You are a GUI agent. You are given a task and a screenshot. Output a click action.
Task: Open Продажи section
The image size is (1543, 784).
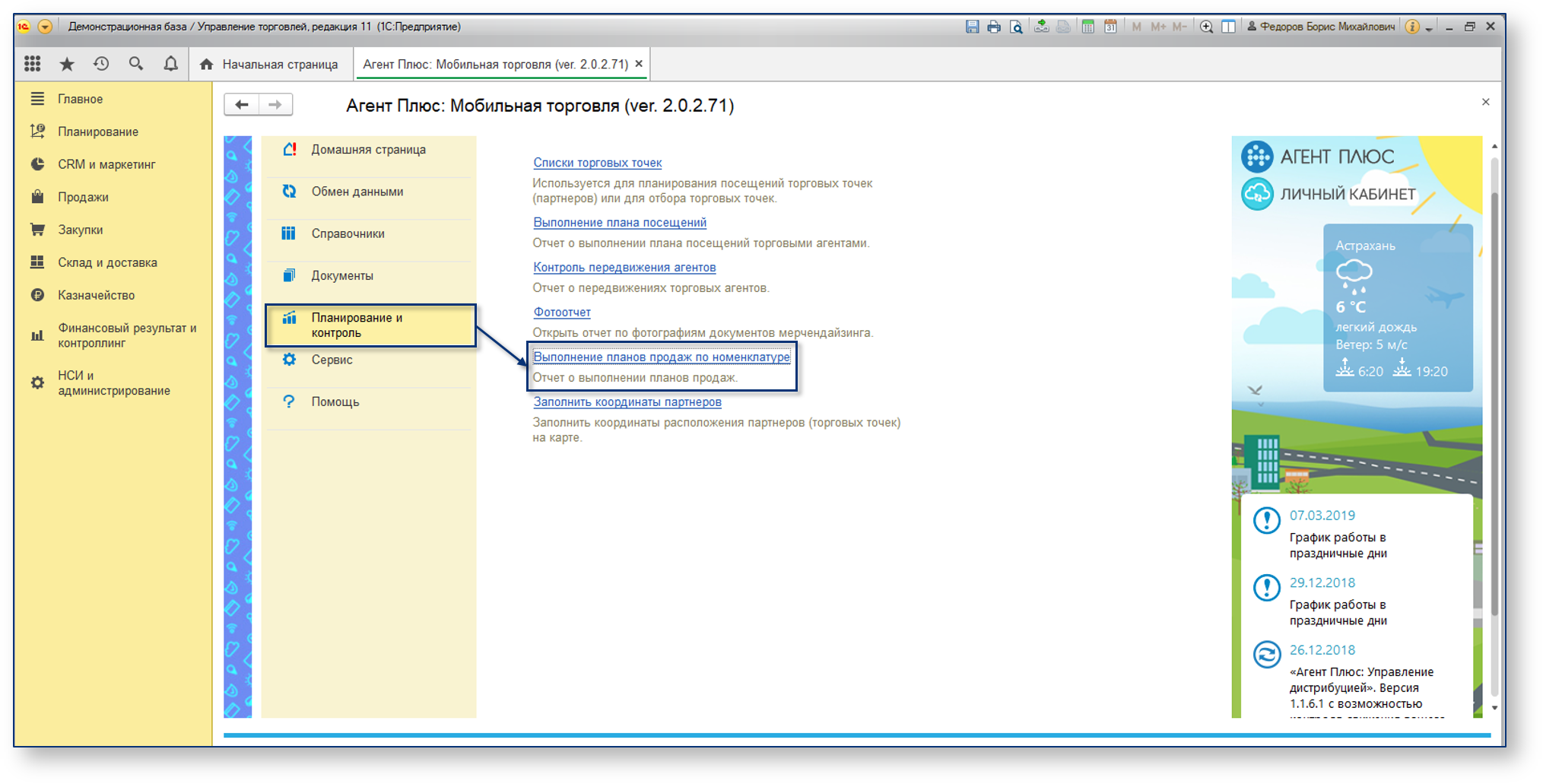click(x=113, y=197)
